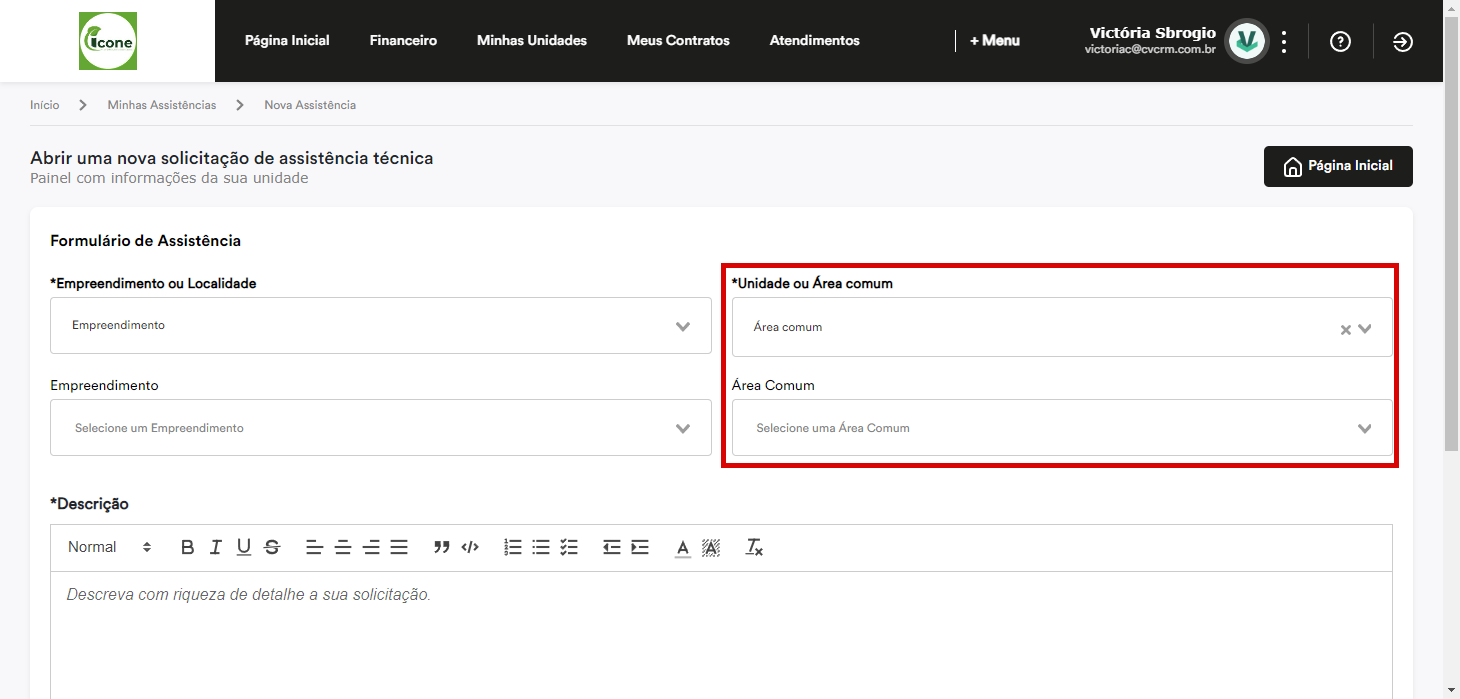Open the Normal heading style dropdown
1460x699 pixels.
pyautogui.click(x=109, y=547)
